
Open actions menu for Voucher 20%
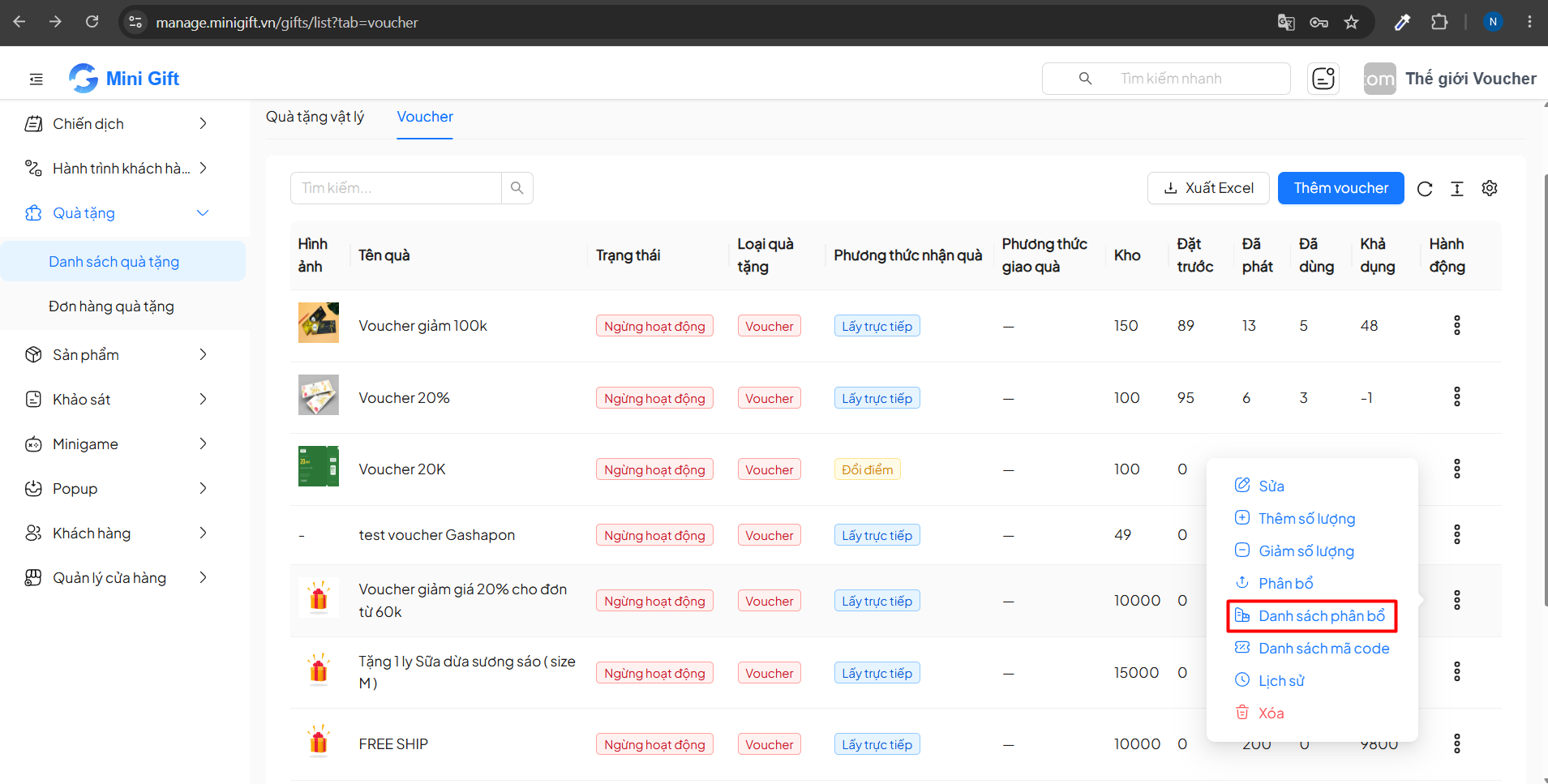[1457, 396]
